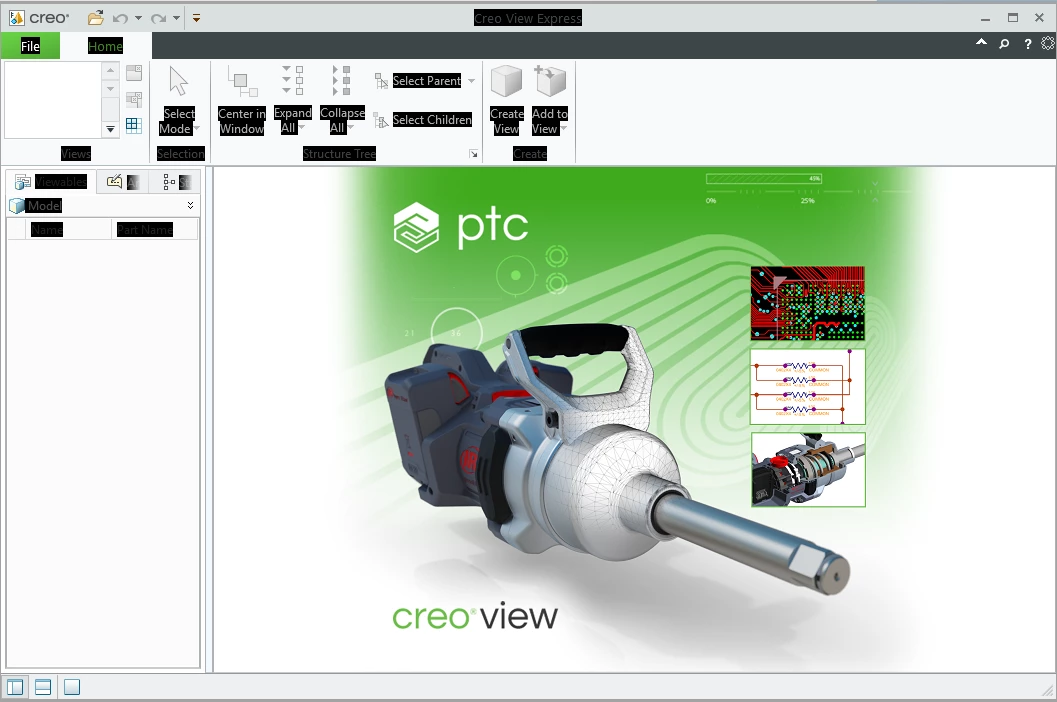This screenshot has height=702, width=1057.
Task: Minimize the Creo View Express window
Action: click(x=986, y=18)
